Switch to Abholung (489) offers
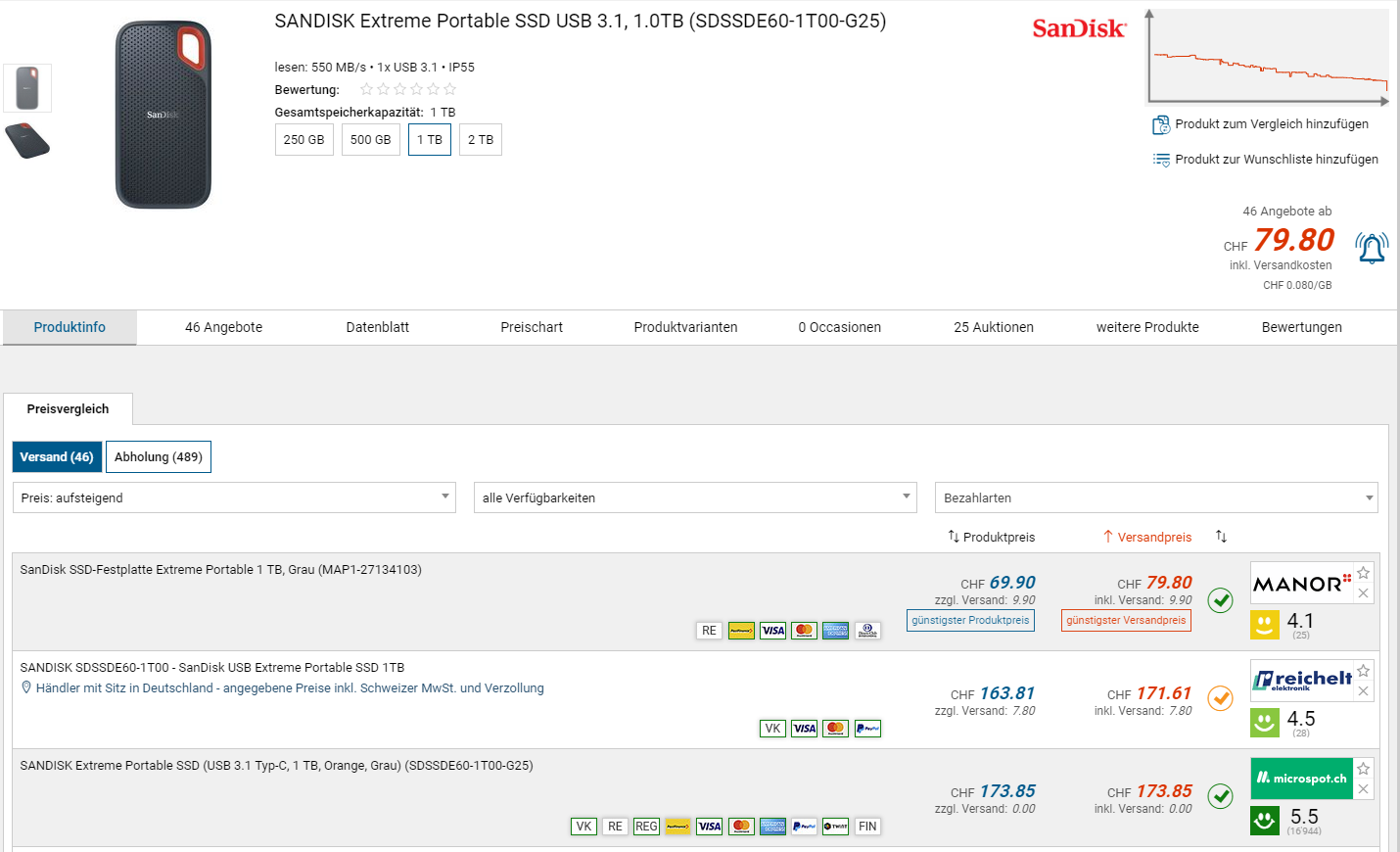Screen dimensions: 1400x852 coord(159,457)
